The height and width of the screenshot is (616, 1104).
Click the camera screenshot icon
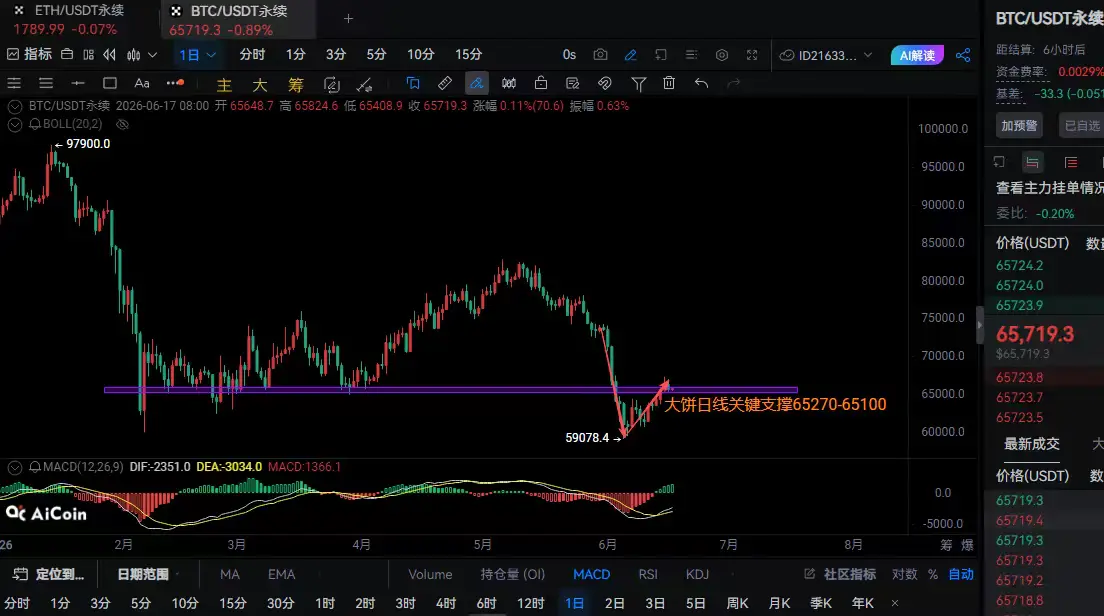(600, 55)
